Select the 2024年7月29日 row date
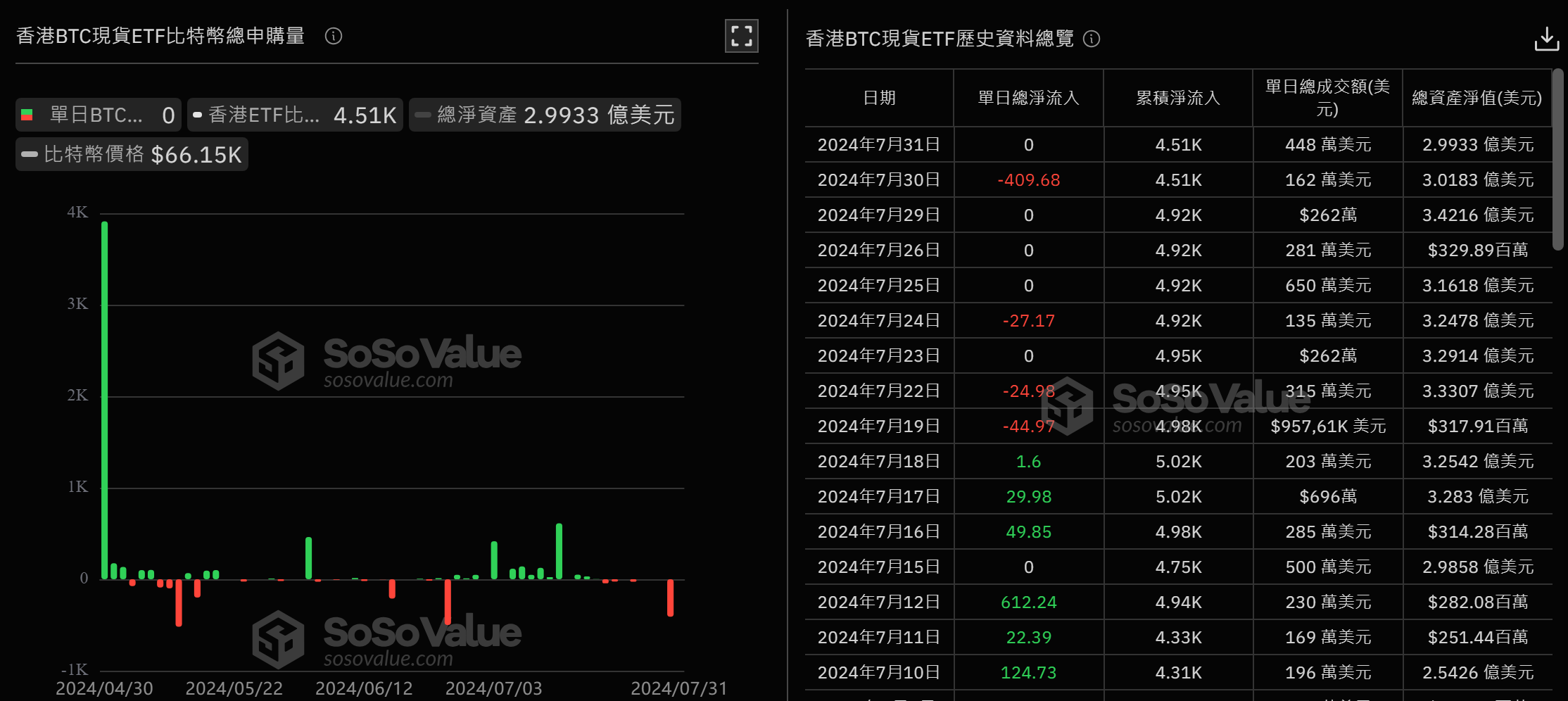This screenshot has width=1568, height=701. coord(879,215)
